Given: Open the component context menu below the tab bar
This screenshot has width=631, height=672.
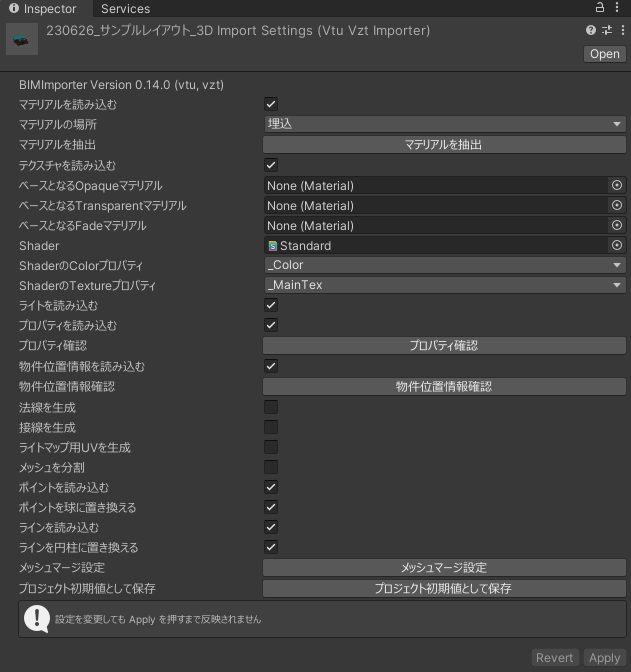Looking at the screenshot, I should tap(622, 30).
